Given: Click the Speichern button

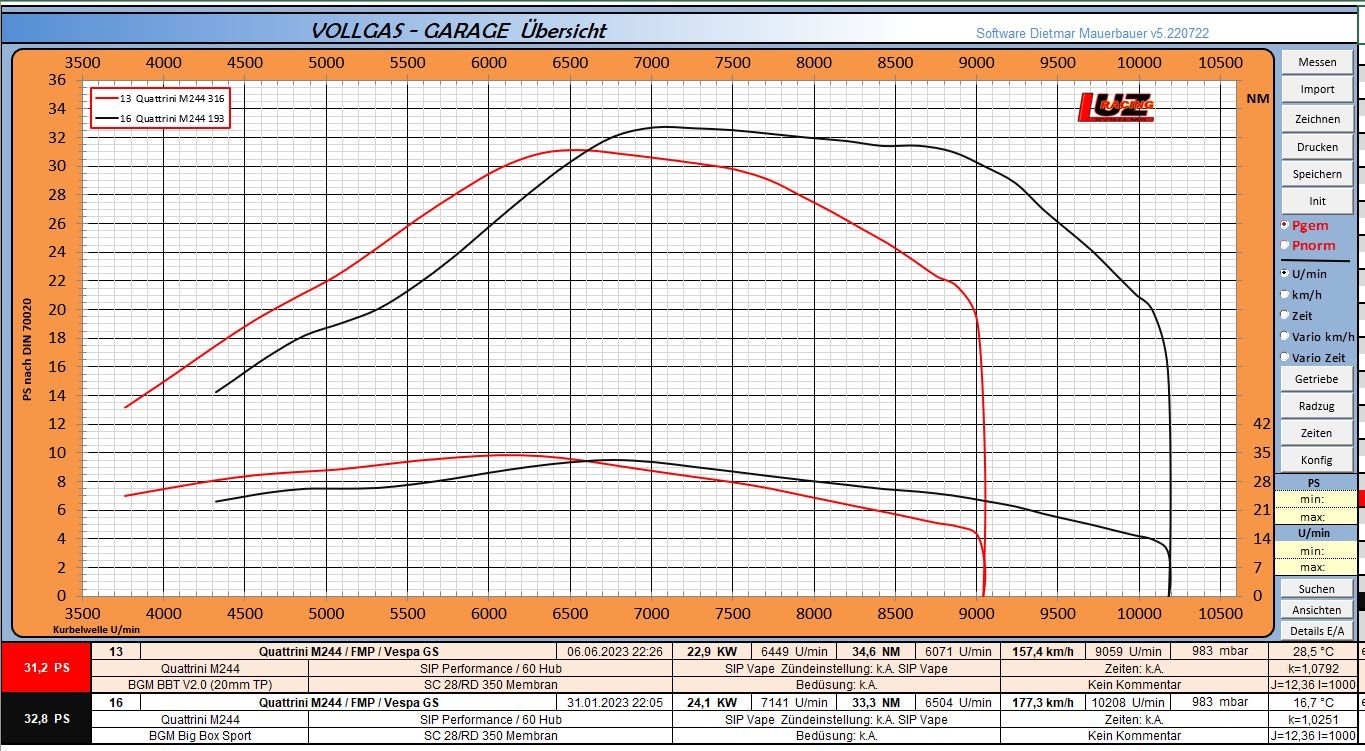Looking at the screenshot, I should (x=1317, y=174).
